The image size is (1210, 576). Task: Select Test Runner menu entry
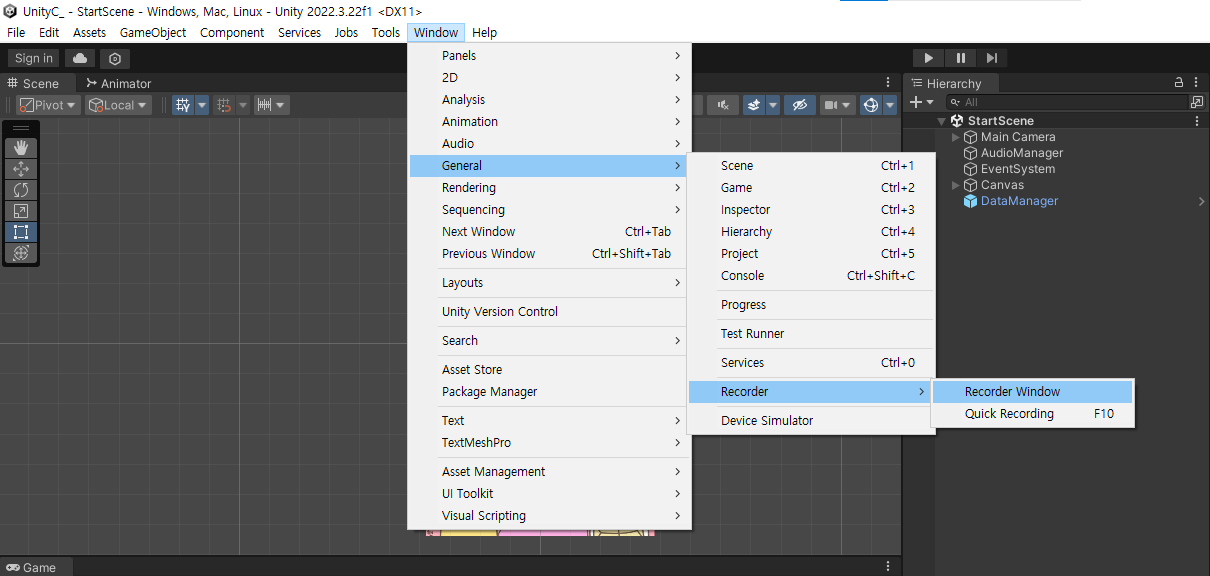(811, 334)
